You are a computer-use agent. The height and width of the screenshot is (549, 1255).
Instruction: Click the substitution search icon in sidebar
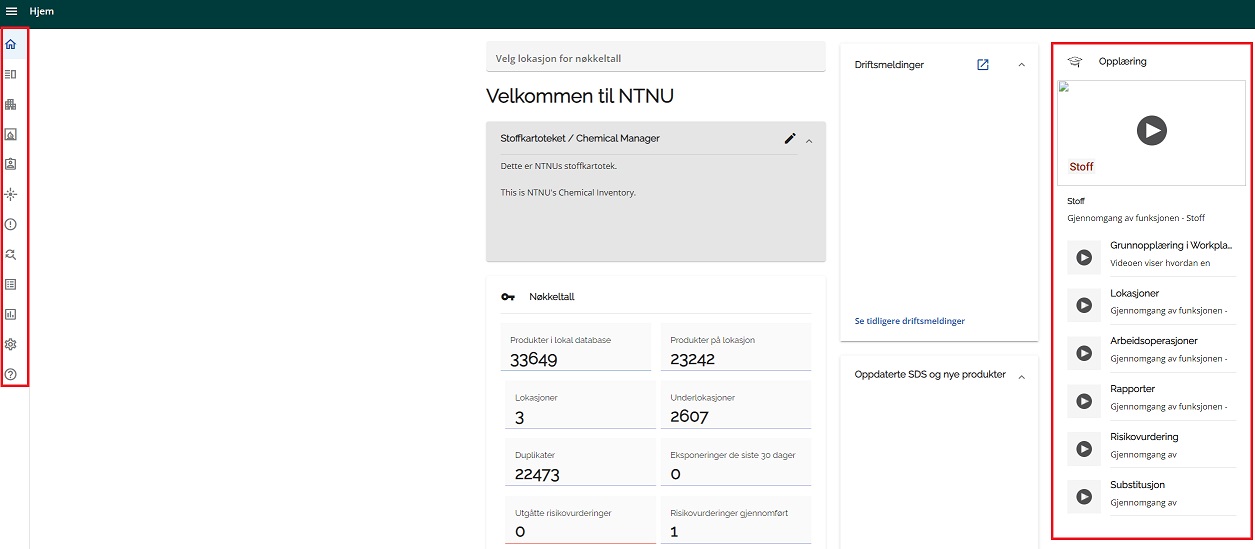coord(11,254)
